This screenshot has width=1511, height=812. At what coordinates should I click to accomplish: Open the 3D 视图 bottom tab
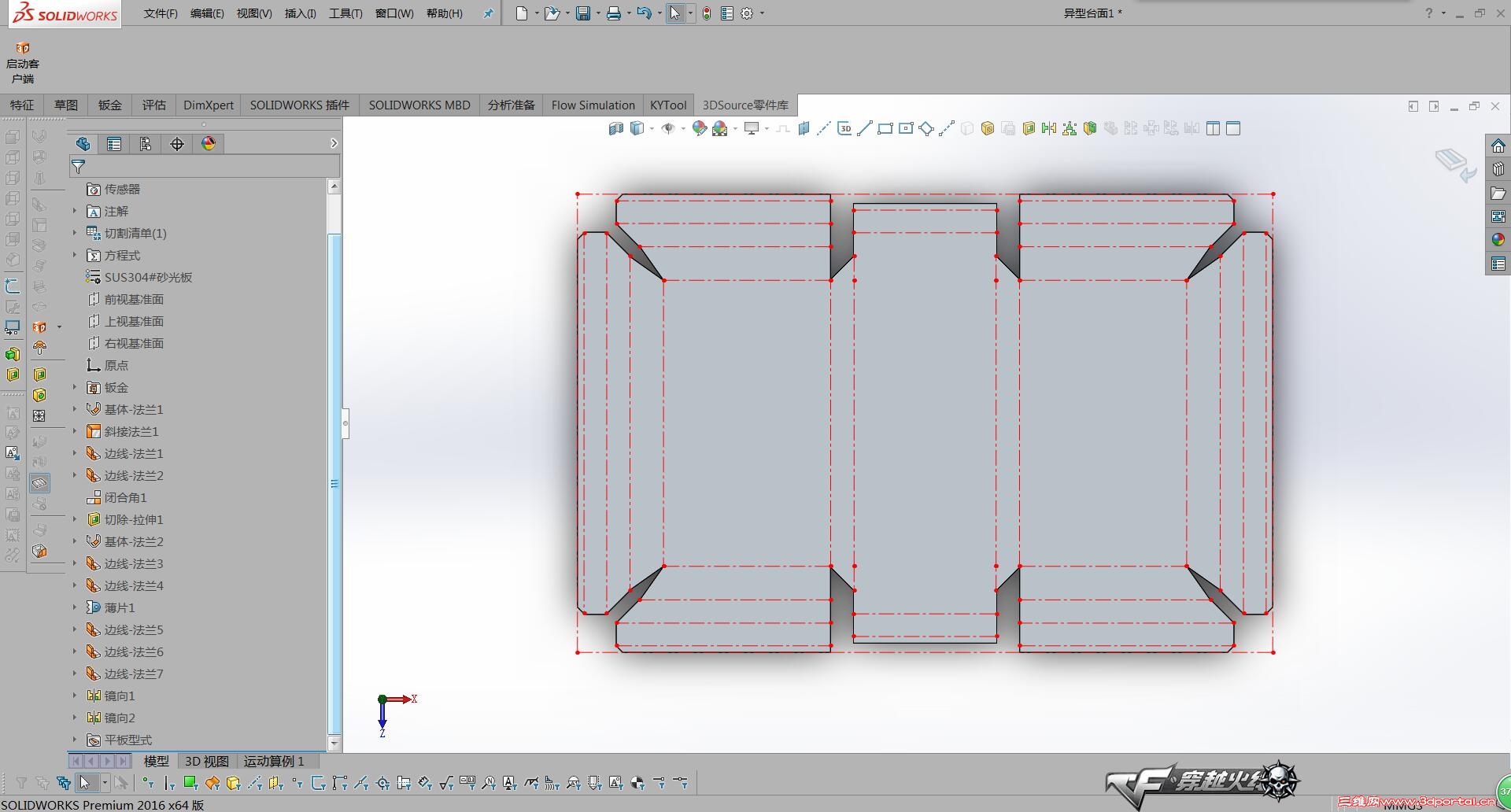tap(207, 761)
